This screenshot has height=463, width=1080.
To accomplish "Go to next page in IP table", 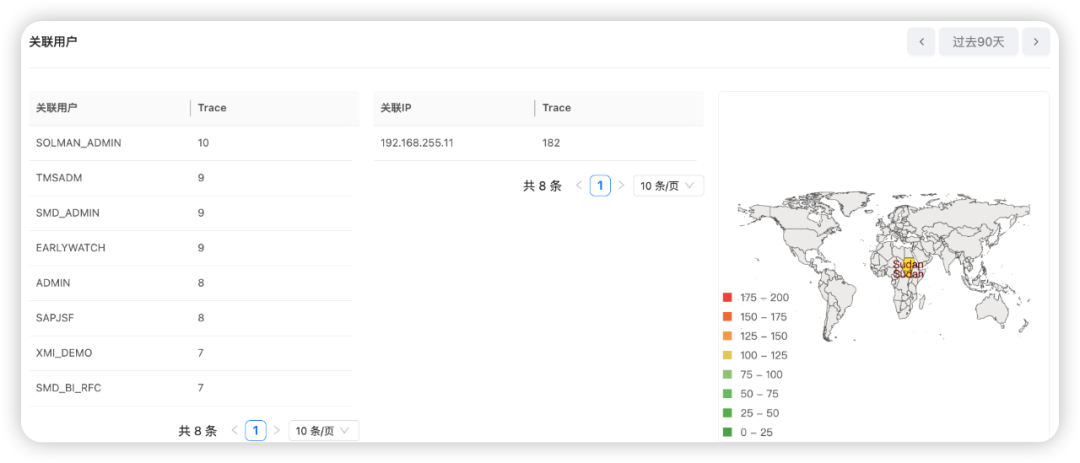I will click(x=621, y=186).
